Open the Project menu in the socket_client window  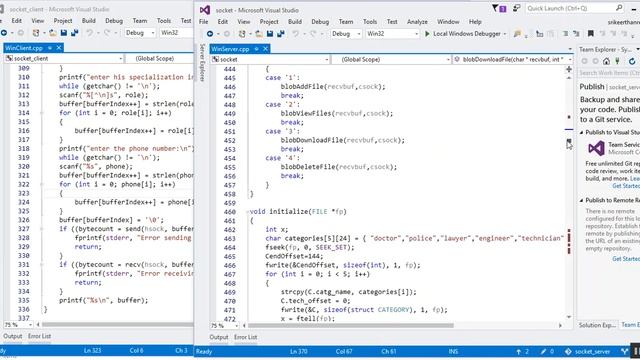63,20
